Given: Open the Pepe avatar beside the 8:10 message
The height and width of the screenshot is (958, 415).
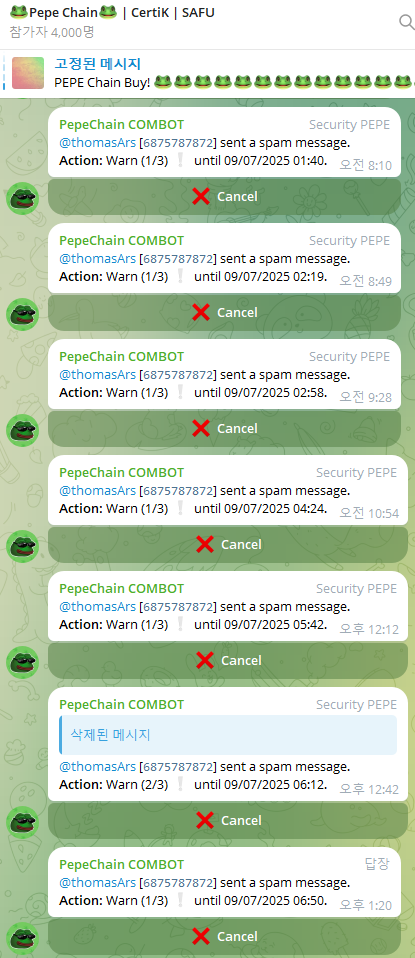Looking at the screenshot, I should 23,199.
